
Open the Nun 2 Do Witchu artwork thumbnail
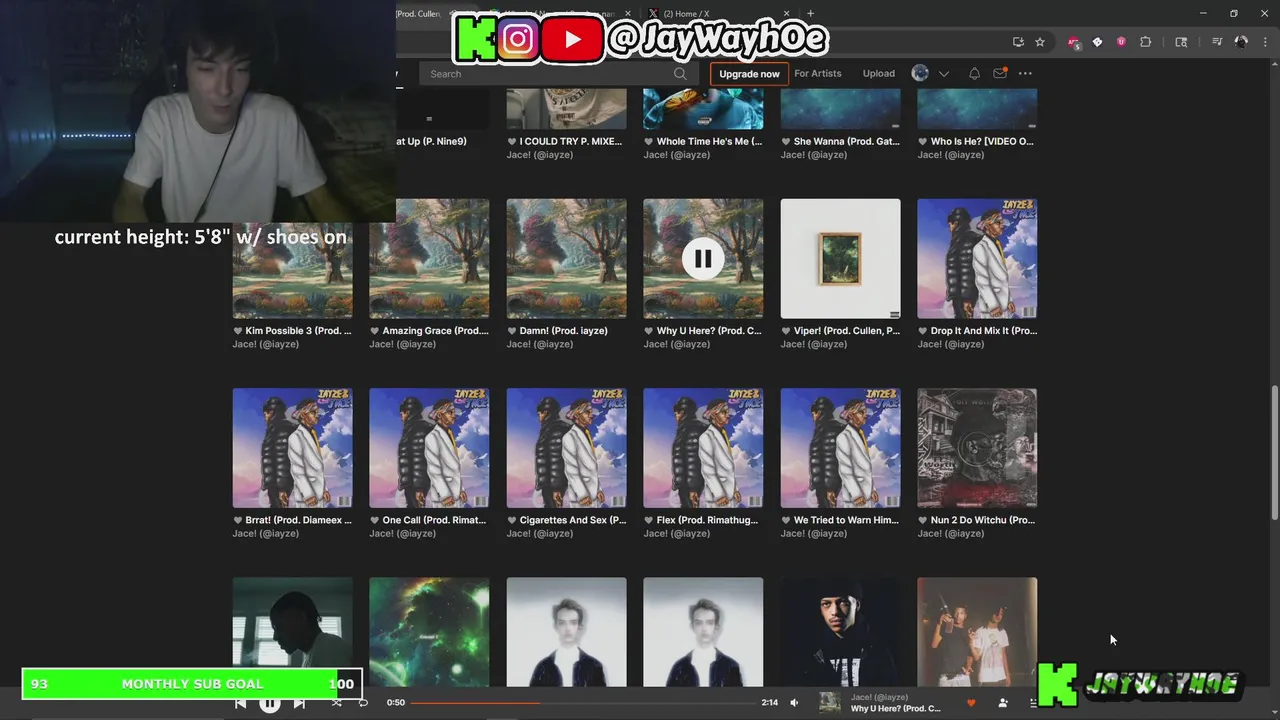tap(977, 448)
